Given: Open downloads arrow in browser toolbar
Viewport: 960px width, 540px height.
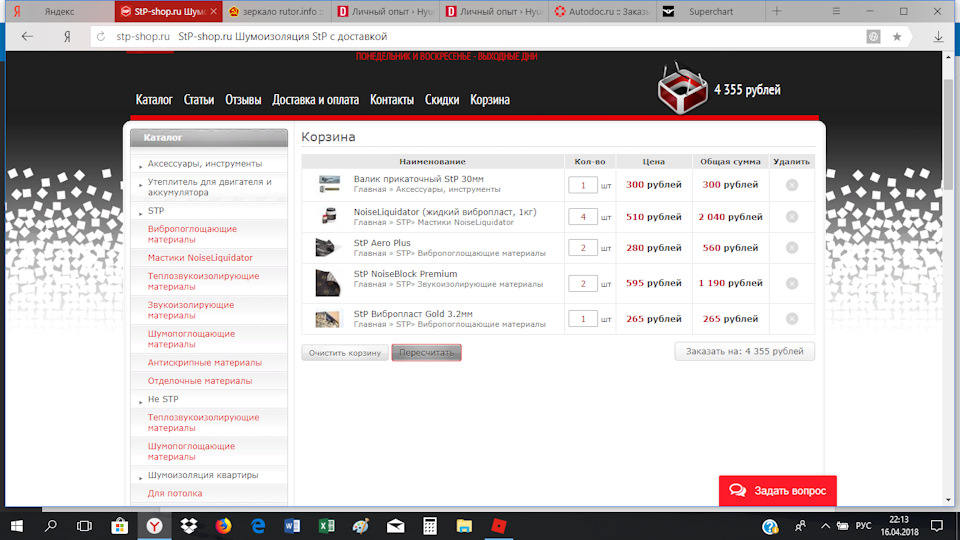Looking at the screenshot, I should click(938, 37).
